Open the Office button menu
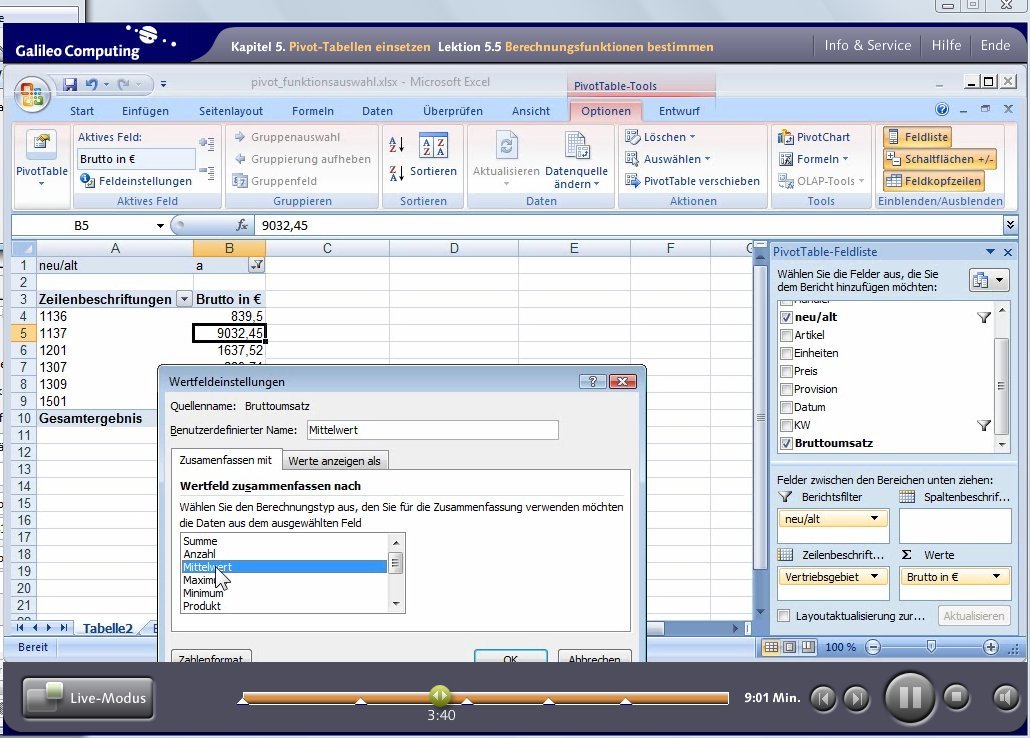 [32, 96]
